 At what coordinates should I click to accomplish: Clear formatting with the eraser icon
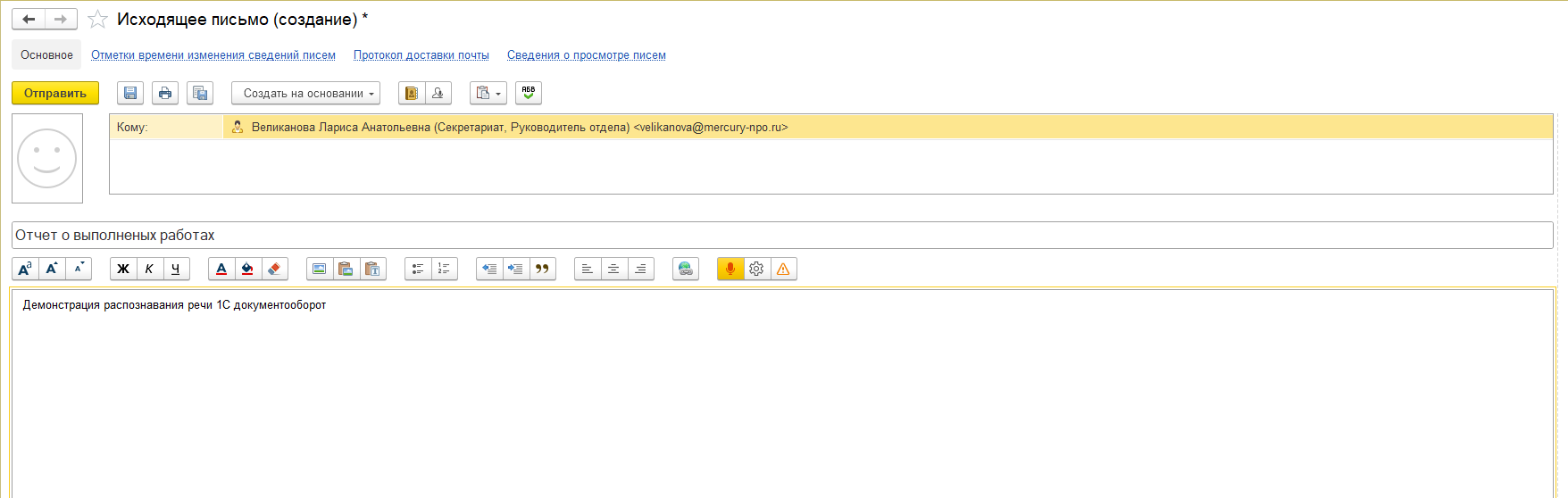(275, 269)
